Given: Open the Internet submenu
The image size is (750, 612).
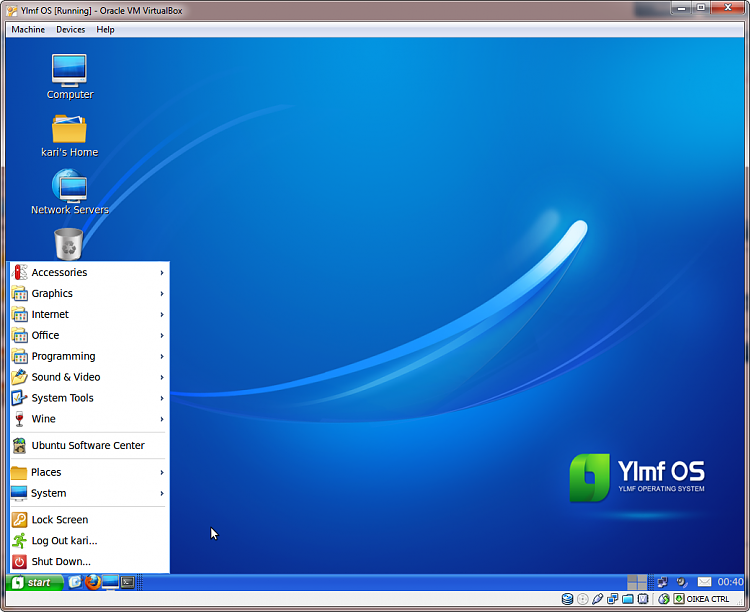Looking at the screenshot, I should pyautogui.click(x=88, y=314).
